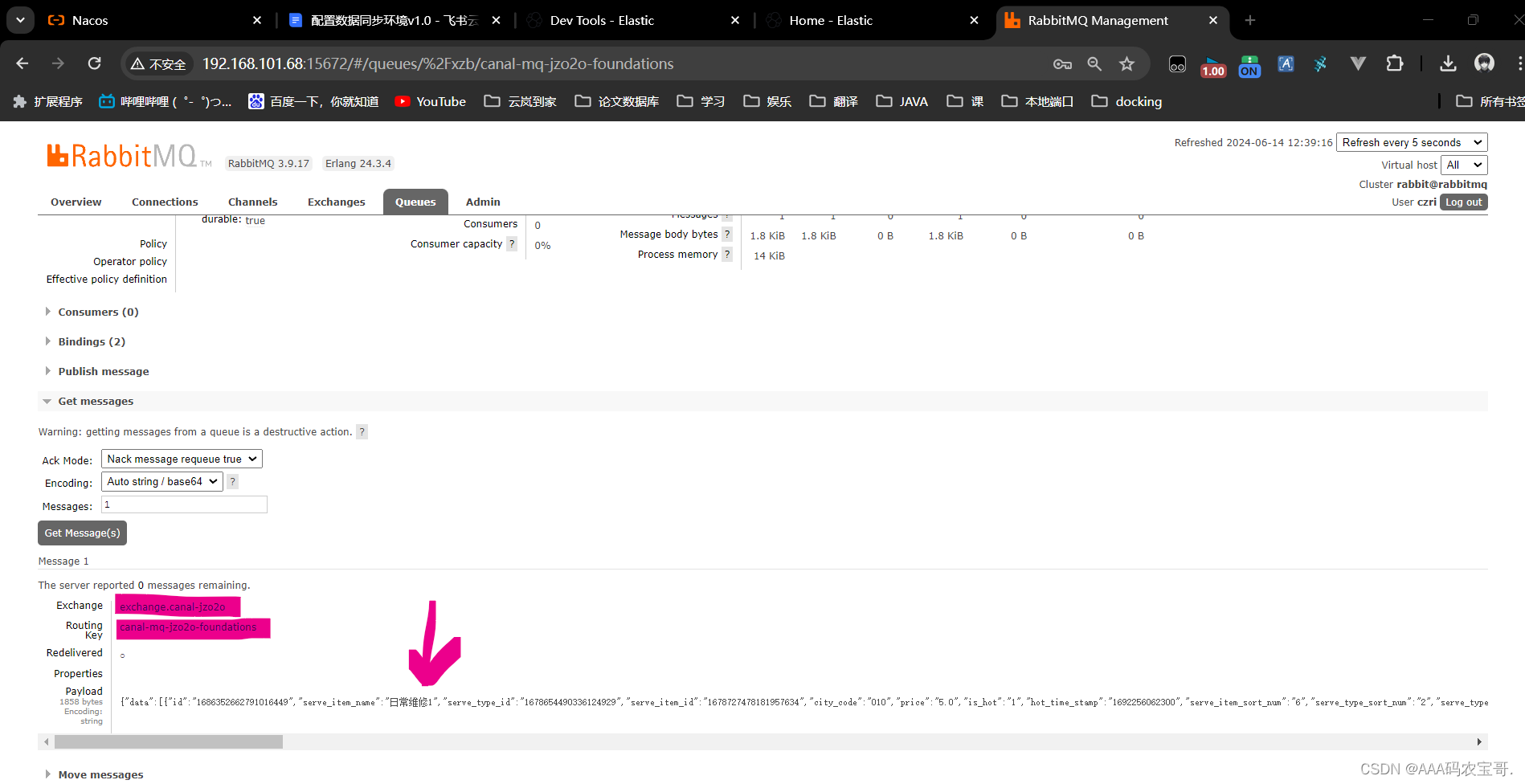1525x784 pixels.
Task: Reload the current page
Action: click(x=95, y=63)
